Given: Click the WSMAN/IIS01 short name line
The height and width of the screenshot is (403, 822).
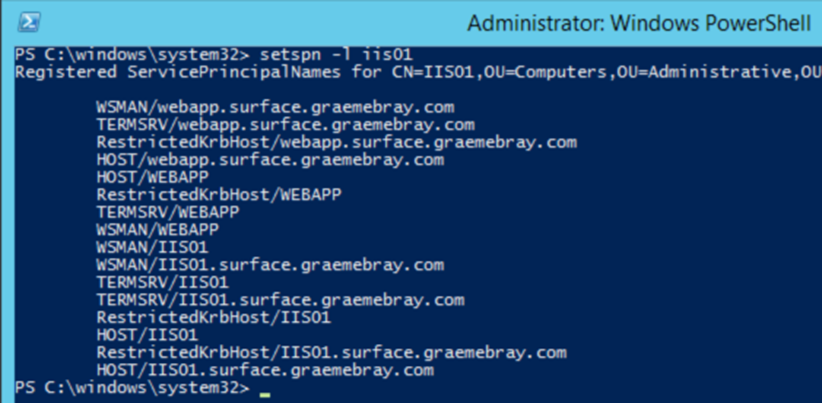Looking at the screenshot, I should coord(153,247).
